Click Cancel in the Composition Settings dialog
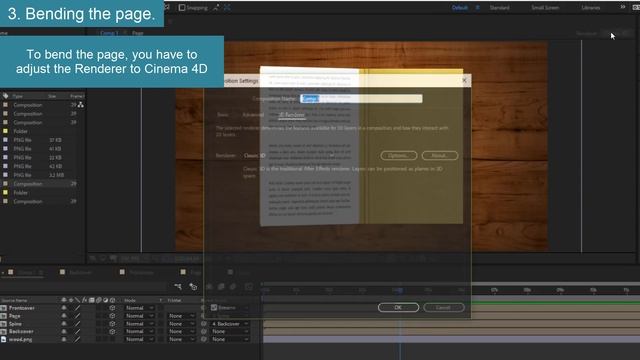Screen dimensions: 640x360 click(x=443, y=307)
